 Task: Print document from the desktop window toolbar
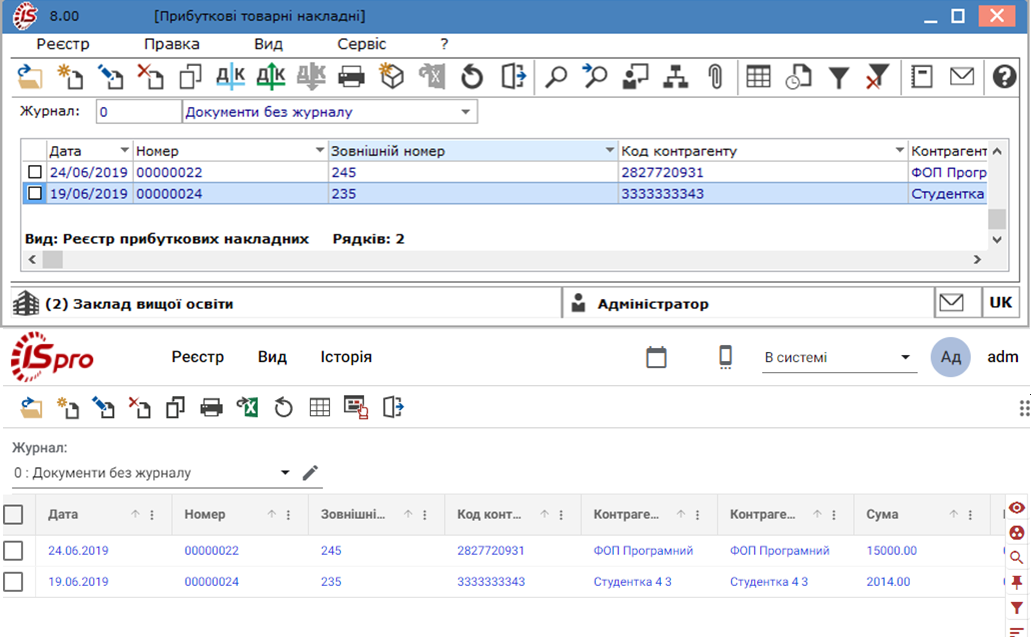351,77
